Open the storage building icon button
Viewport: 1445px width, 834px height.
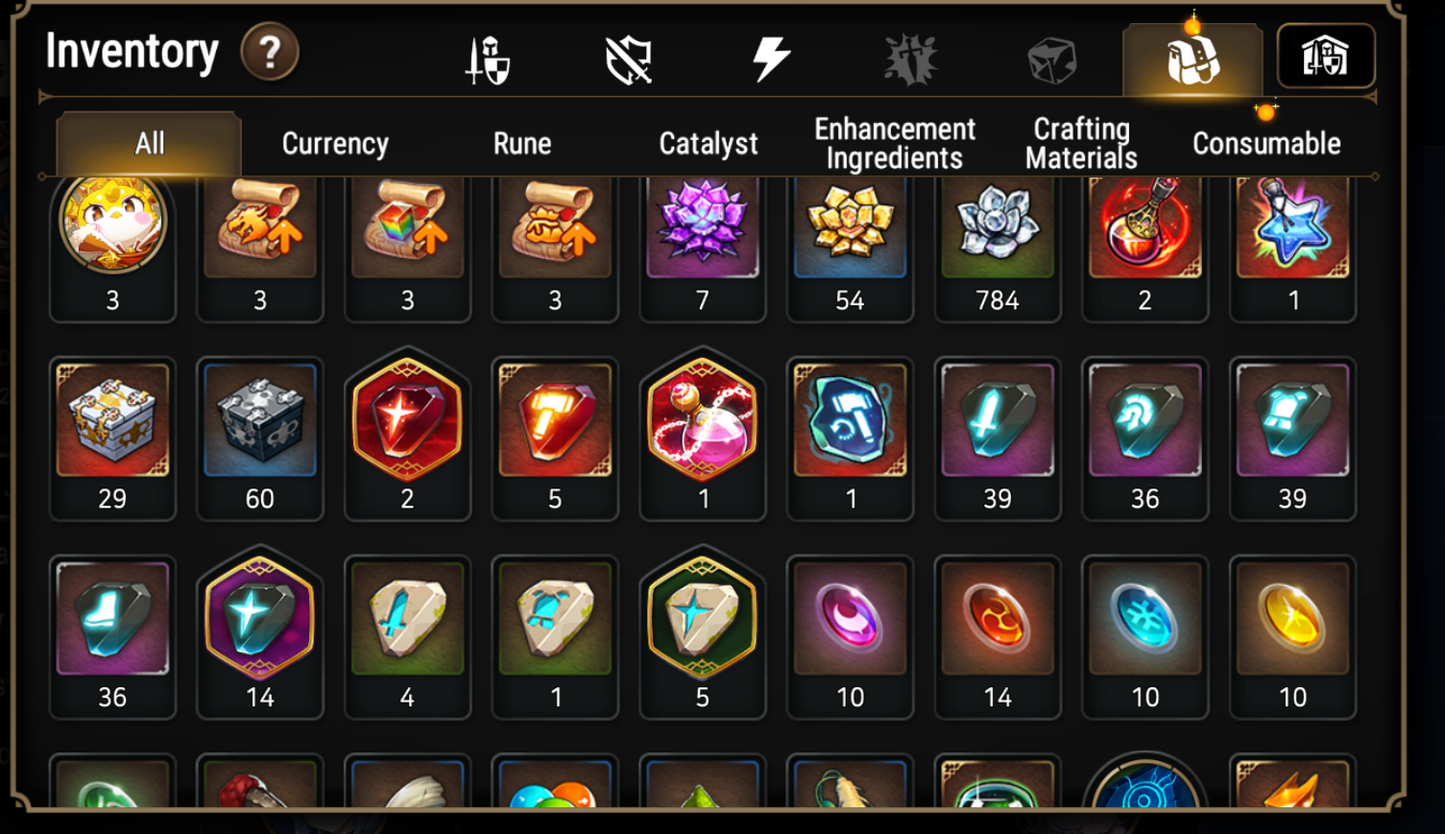(1326, 56)
